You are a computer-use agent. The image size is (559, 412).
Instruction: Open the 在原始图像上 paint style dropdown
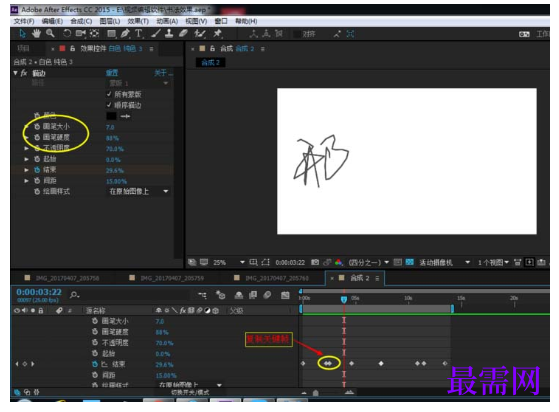coord(138,191)
